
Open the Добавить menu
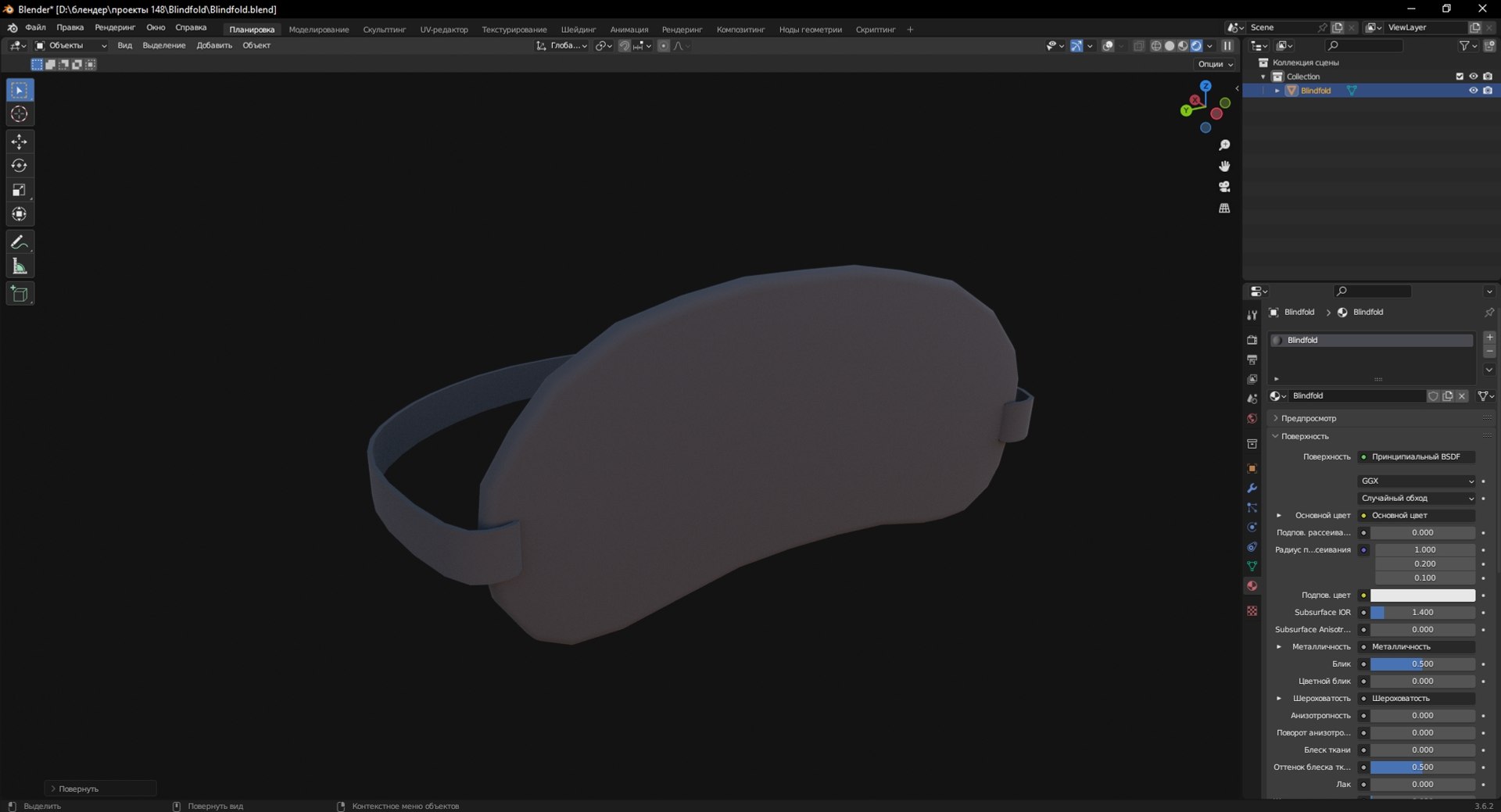[214, 45]
